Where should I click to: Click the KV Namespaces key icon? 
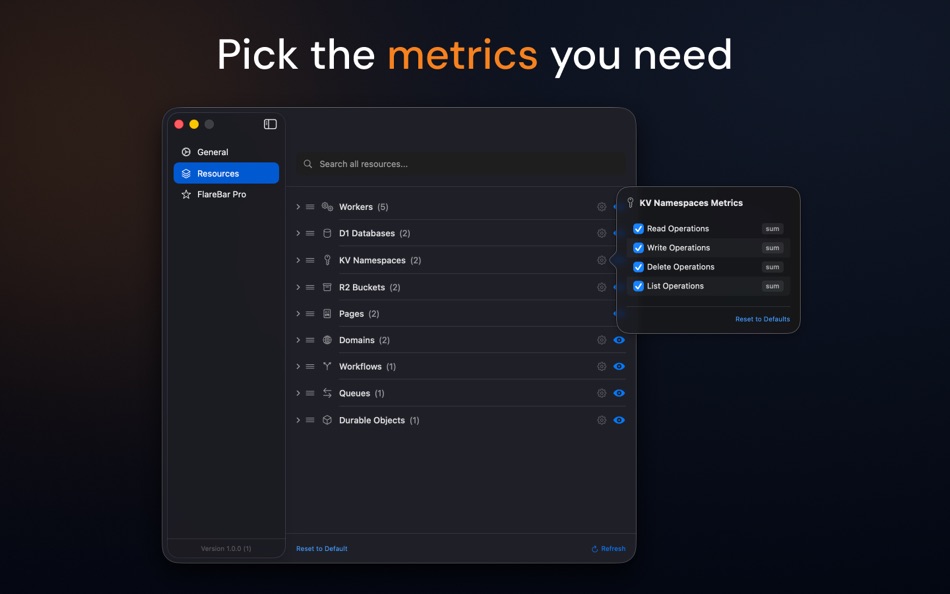[327, 260]
